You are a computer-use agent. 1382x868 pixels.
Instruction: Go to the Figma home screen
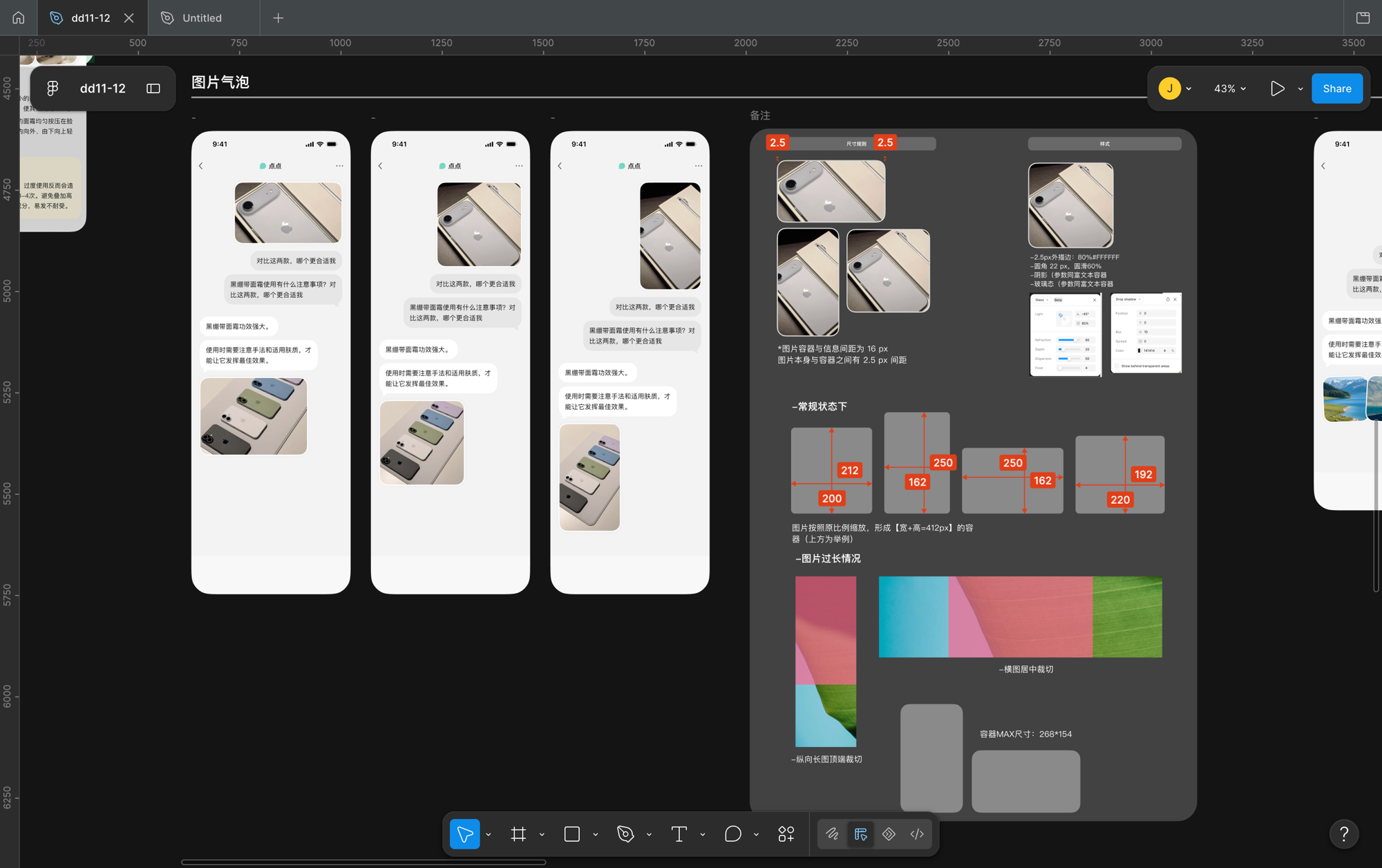pyautogui.click(x=19, y=18)
